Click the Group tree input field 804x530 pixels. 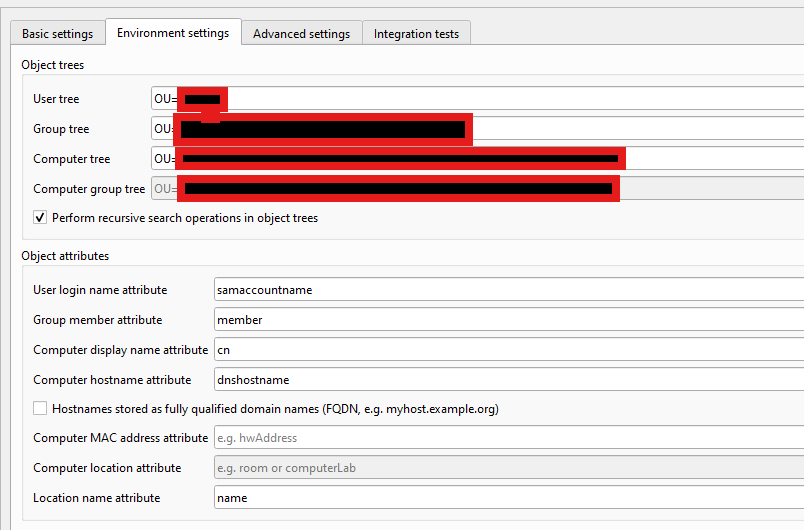[477, 128]
